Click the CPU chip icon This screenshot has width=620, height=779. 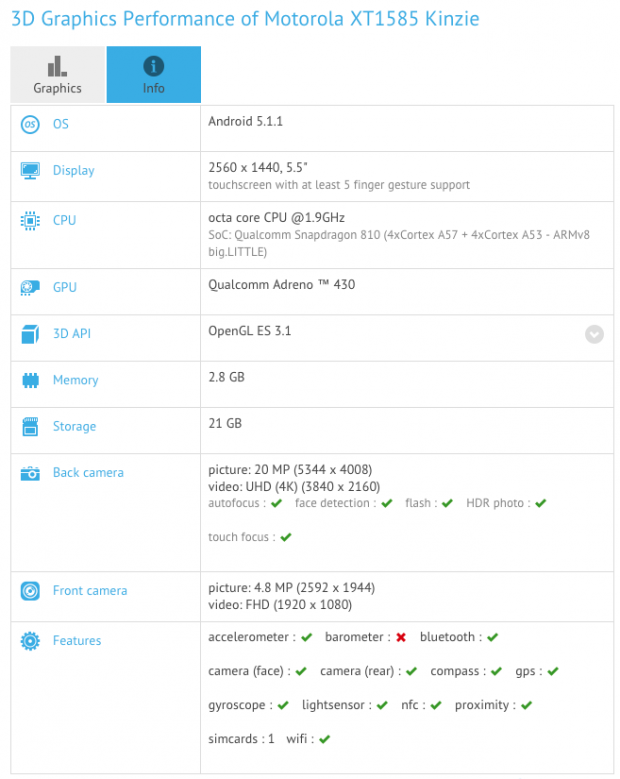click(x=30, y=221)
